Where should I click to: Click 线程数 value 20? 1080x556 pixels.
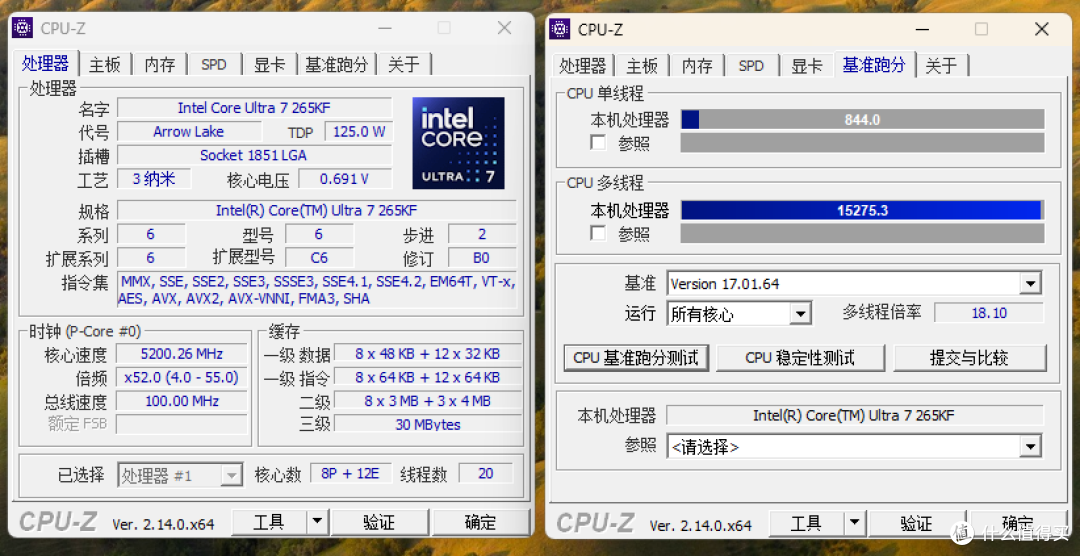[486, 474]
